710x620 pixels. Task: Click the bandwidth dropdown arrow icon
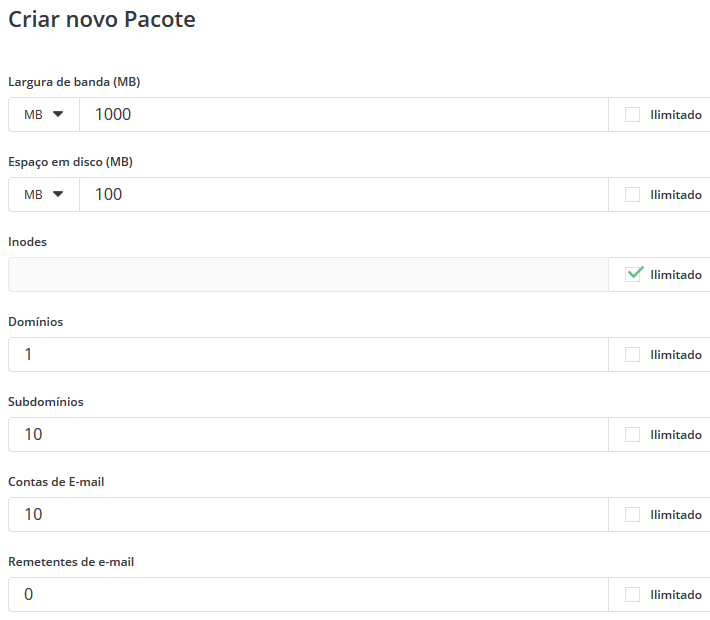58,114
